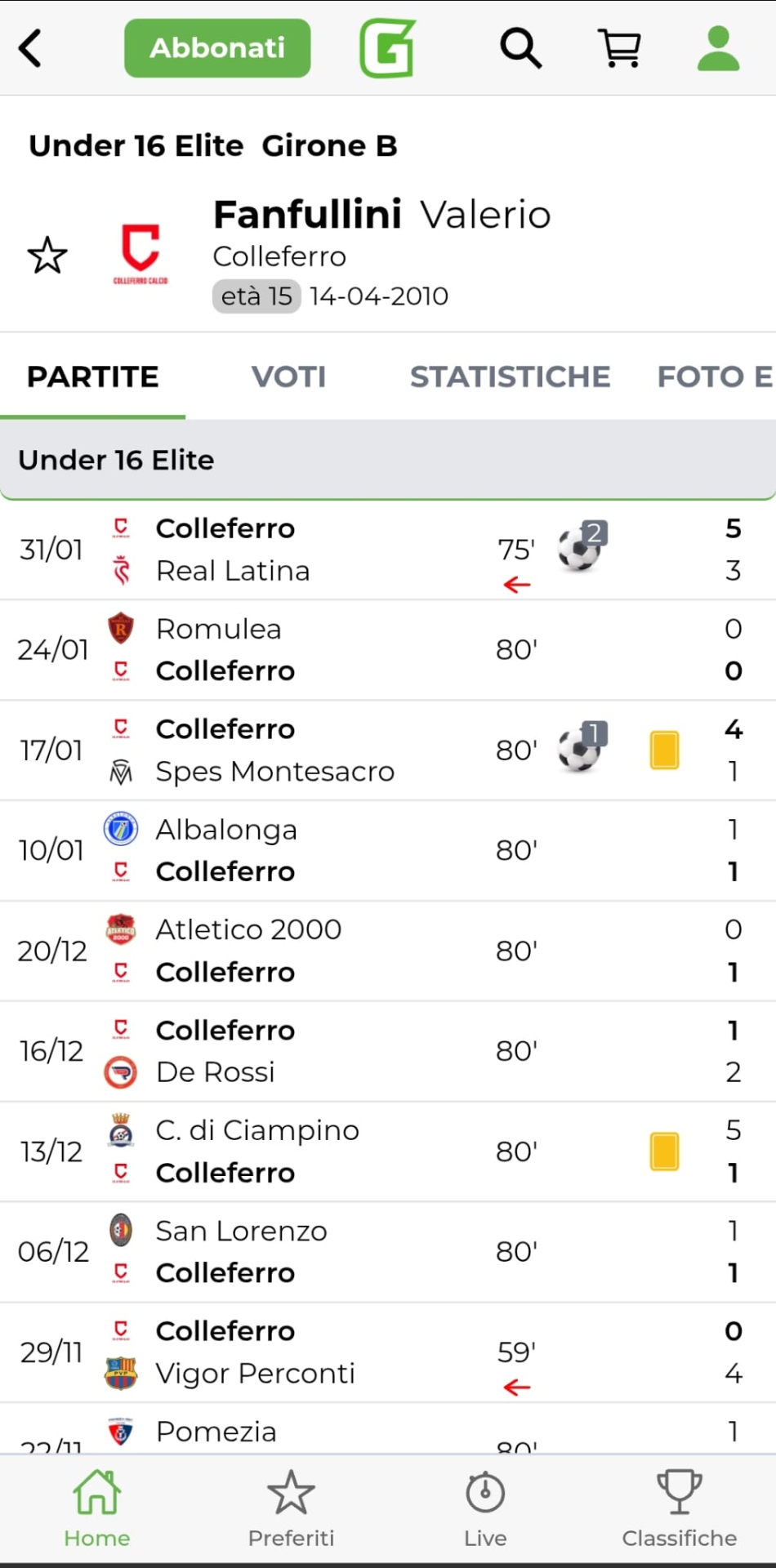This screenshot has width=776, height=1568.
Task: Open the user profile icon
Action: click(x=718, y=48)
